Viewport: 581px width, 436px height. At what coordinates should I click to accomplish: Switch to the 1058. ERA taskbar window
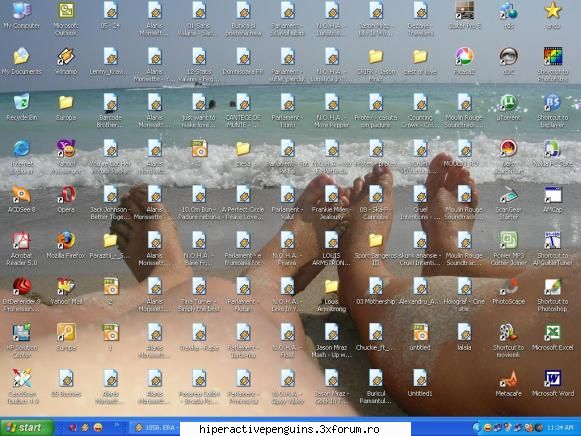(156, 428)
